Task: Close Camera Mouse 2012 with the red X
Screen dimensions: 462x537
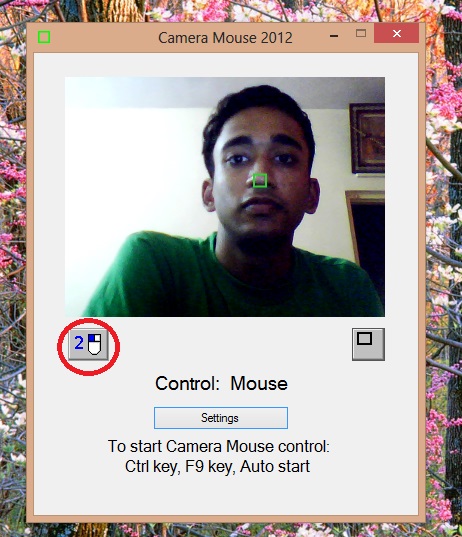Action: click(397, 33)
